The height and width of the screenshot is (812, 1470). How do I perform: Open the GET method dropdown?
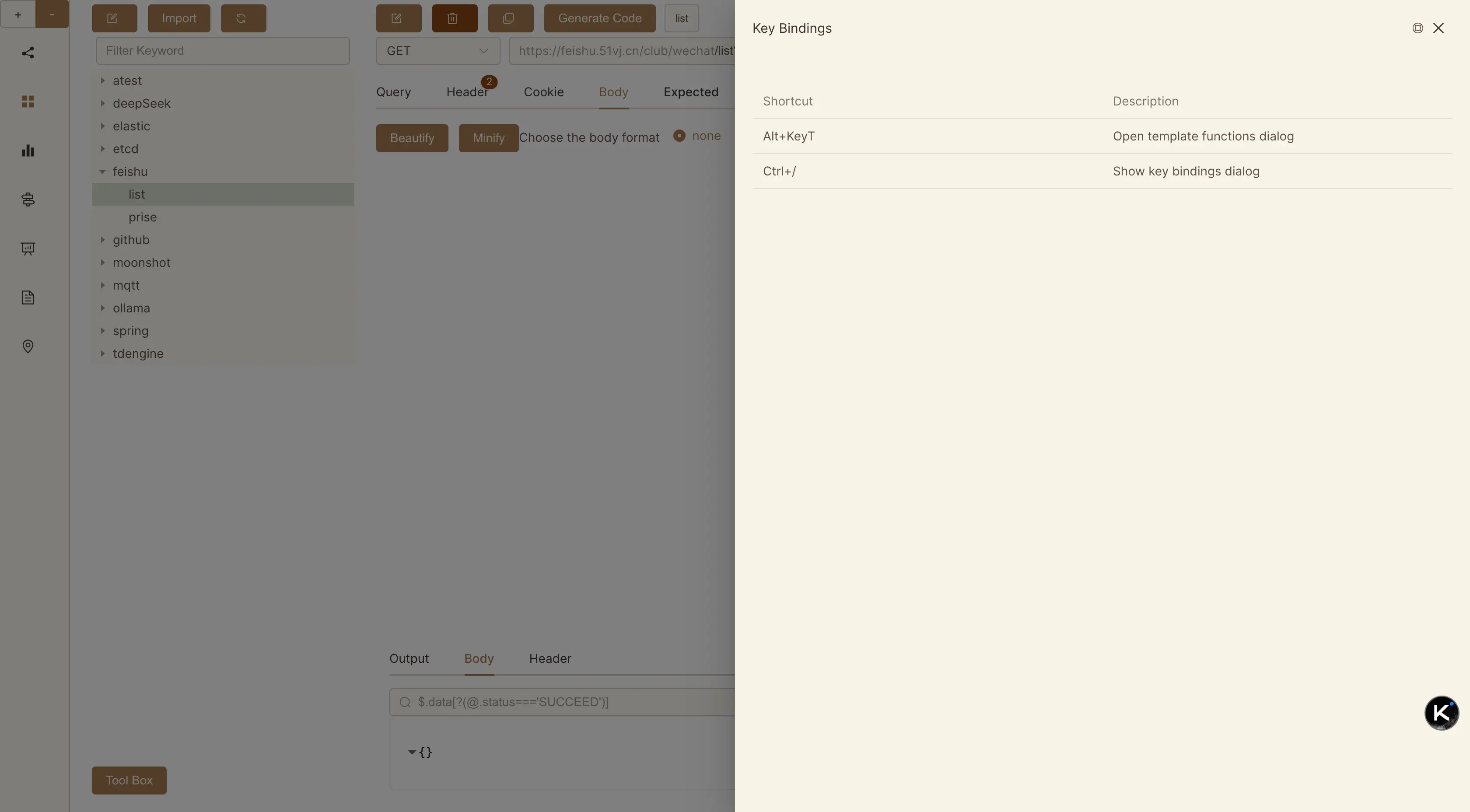[x=437, y=51]
